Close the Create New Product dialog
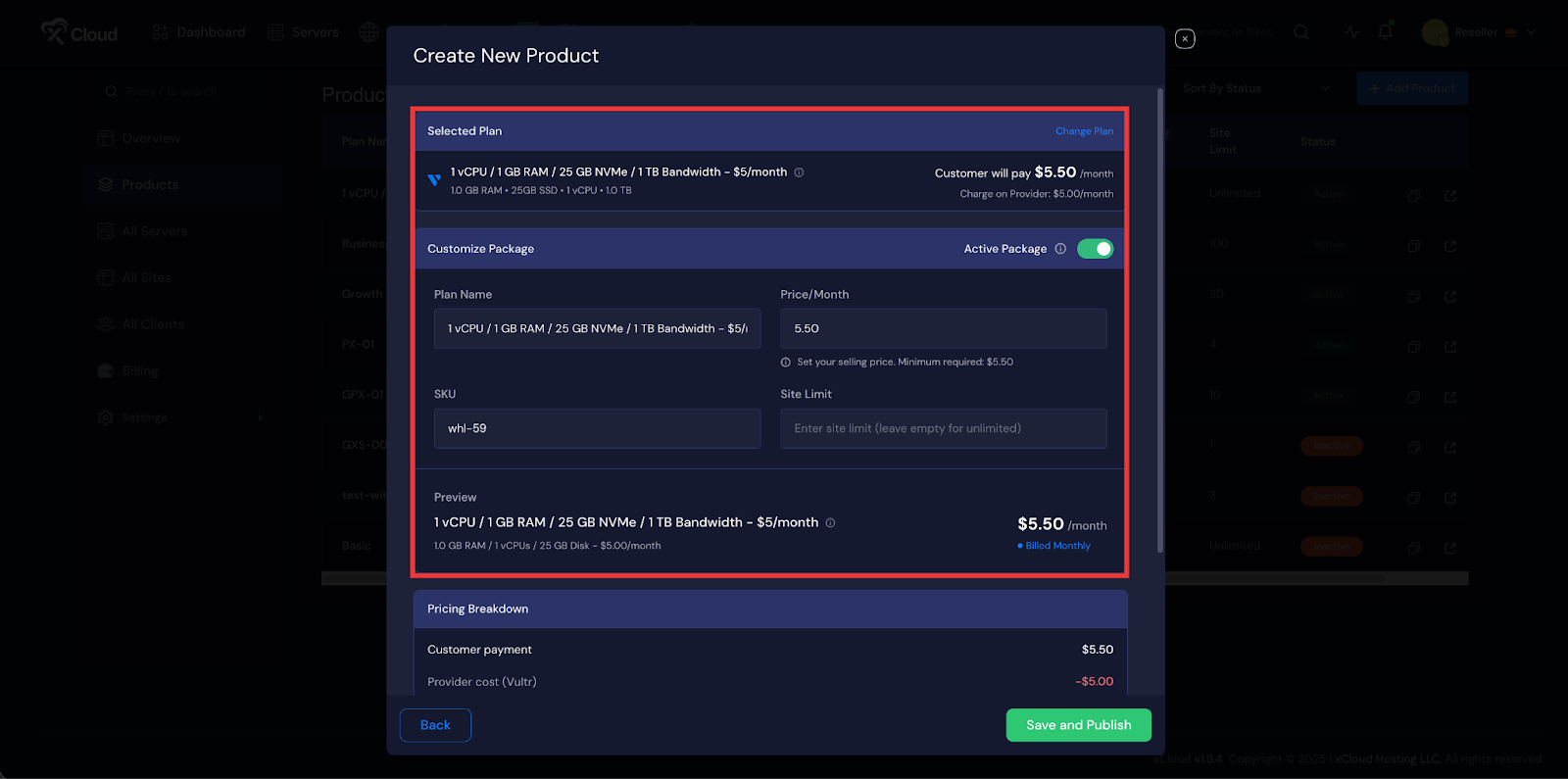Screen dimensions: 1568x779 pyautogui.click(x=1185, y=39)
